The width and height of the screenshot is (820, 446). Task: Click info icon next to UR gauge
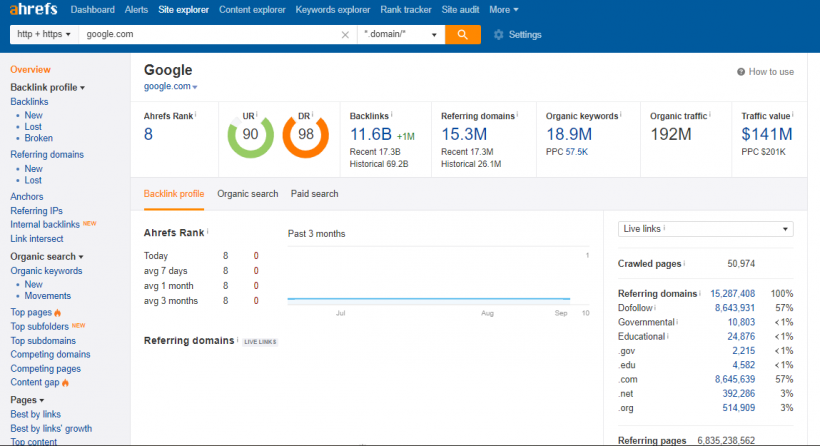tap(257, 114)
